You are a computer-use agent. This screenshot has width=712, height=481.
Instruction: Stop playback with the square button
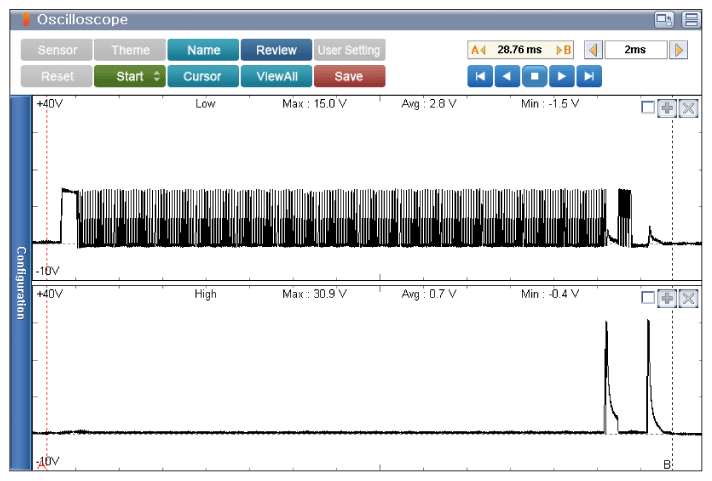click(x=534, y=76)
